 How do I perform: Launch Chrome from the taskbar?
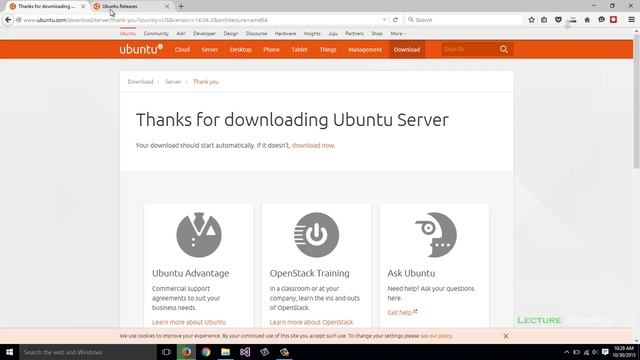[206, 352]
